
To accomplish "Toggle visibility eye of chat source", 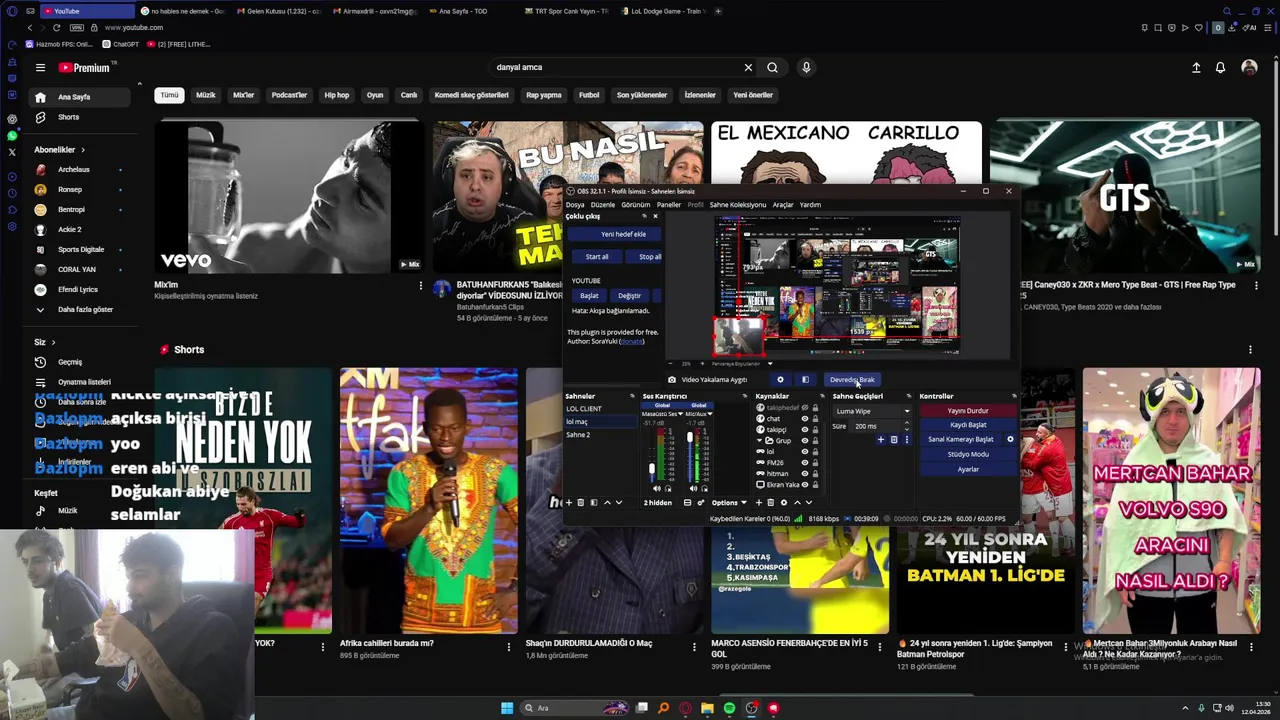I will pyautogui.click(x=805, y=418).
